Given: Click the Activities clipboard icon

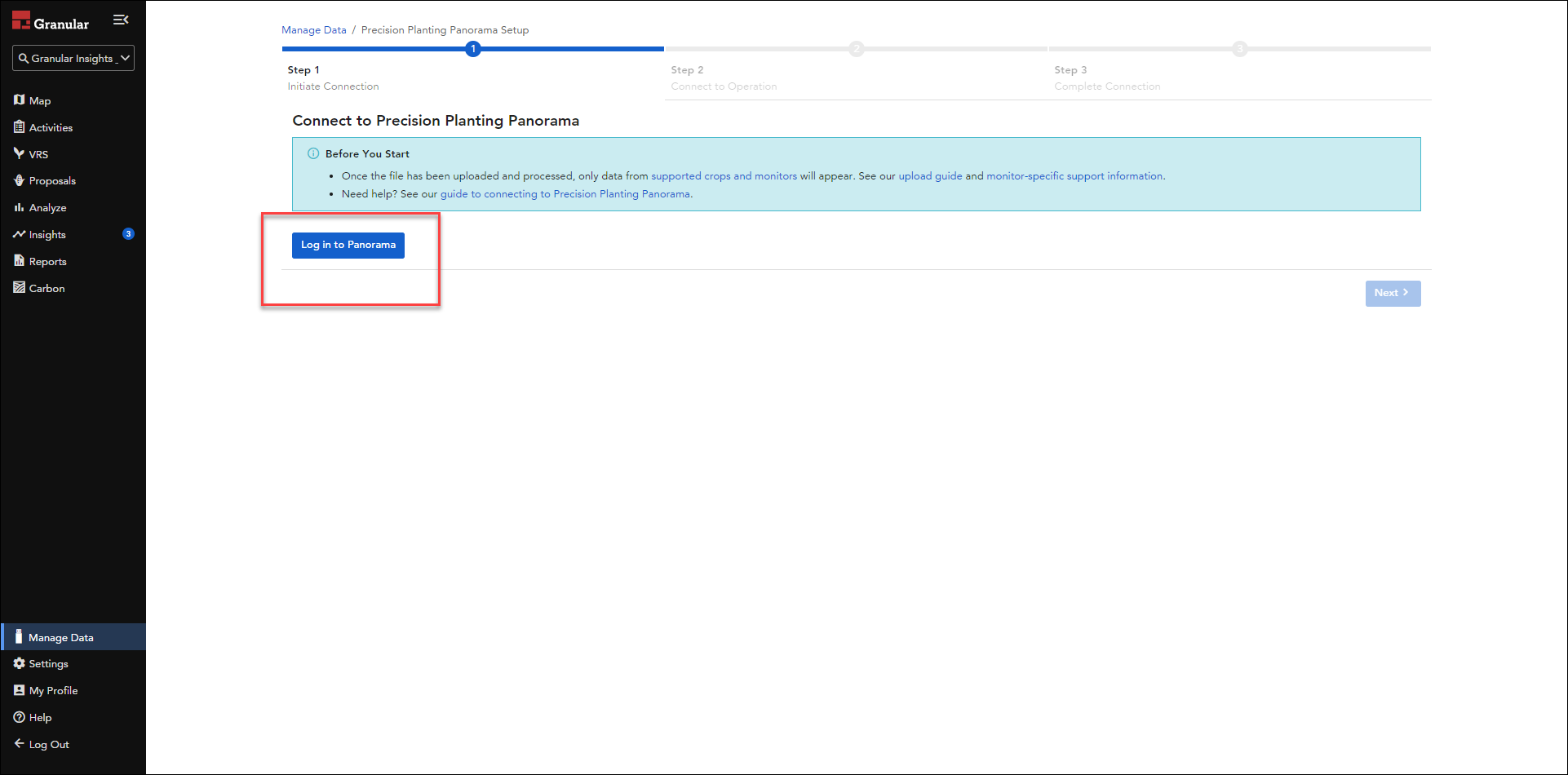Looking at the screenshot, I should pyautogui.click(x=19, y=127).
